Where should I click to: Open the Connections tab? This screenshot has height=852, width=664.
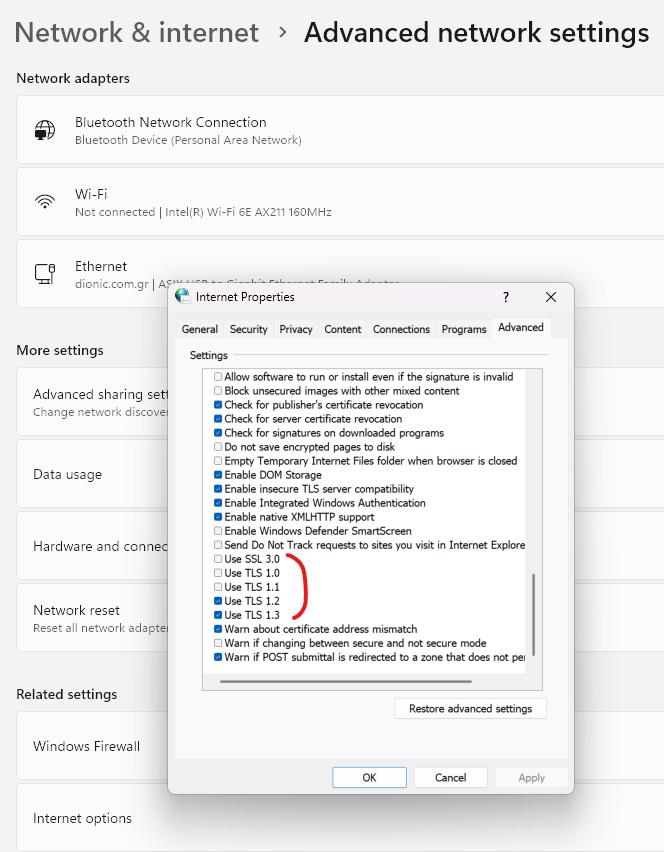(x=401, y=329)
